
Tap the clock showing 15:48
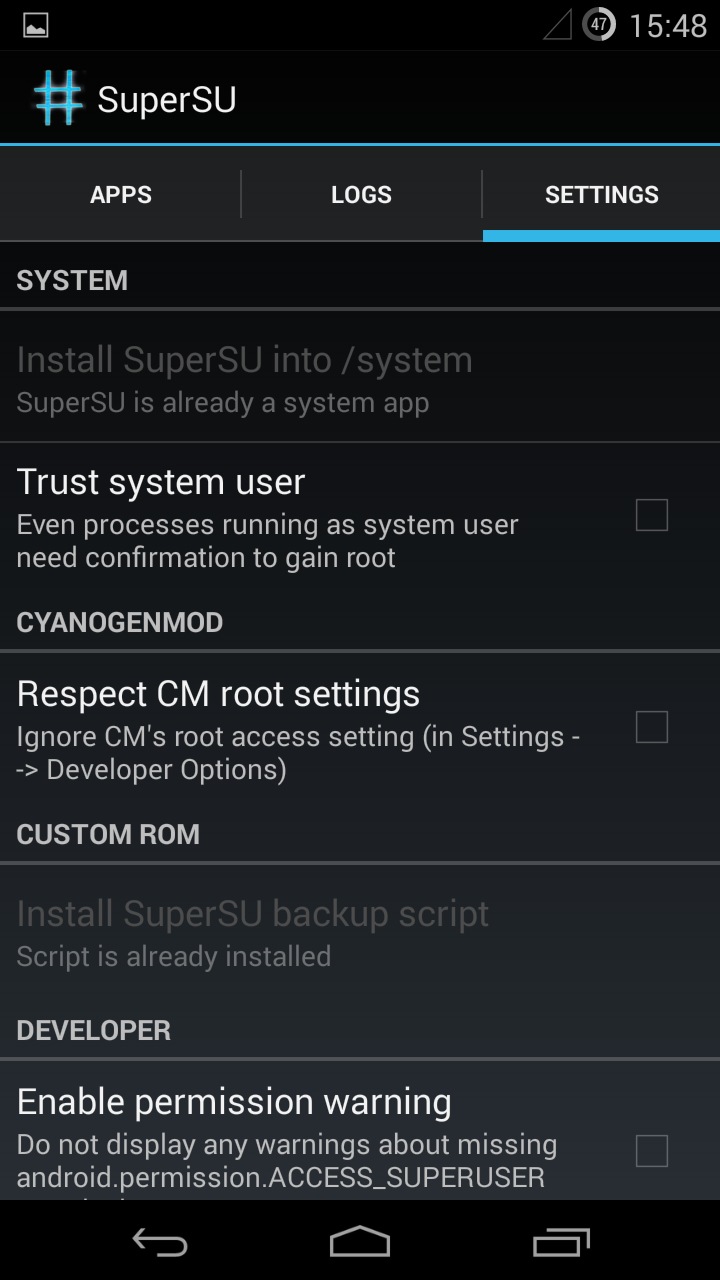click(x=668, y=26)
